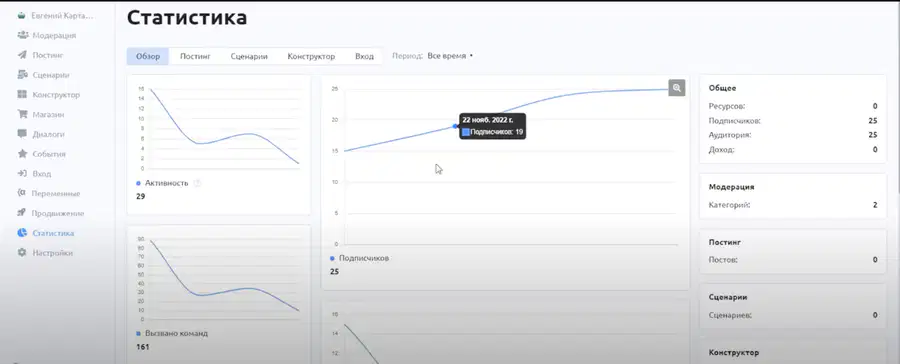
Task: Switch to the Вход statistics tab
Action: [x=364, y=56]
